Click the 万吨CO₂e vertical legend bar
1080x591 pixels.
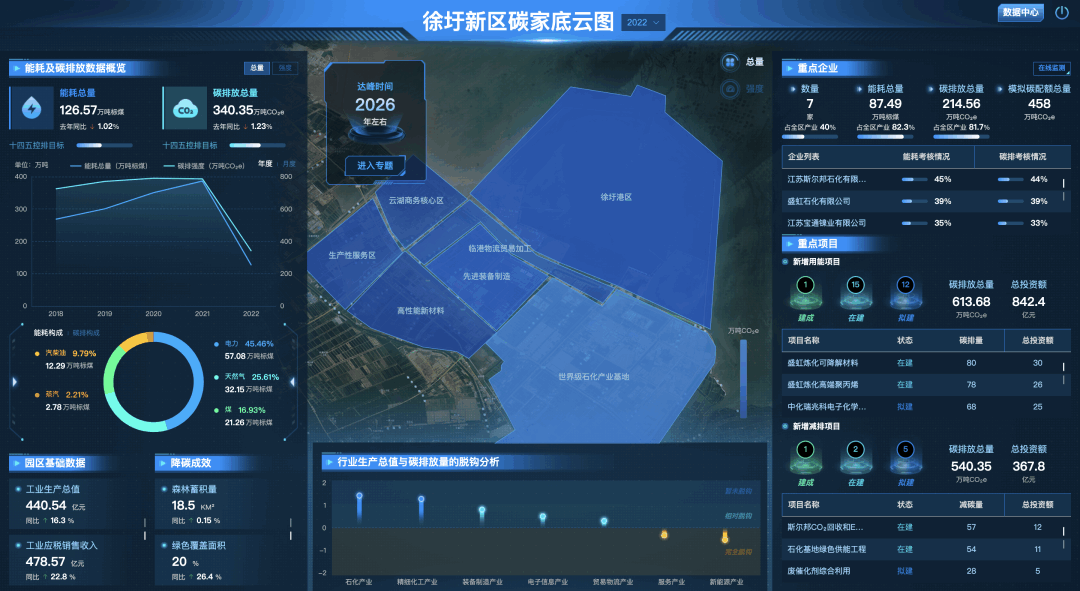click(743, 378)
